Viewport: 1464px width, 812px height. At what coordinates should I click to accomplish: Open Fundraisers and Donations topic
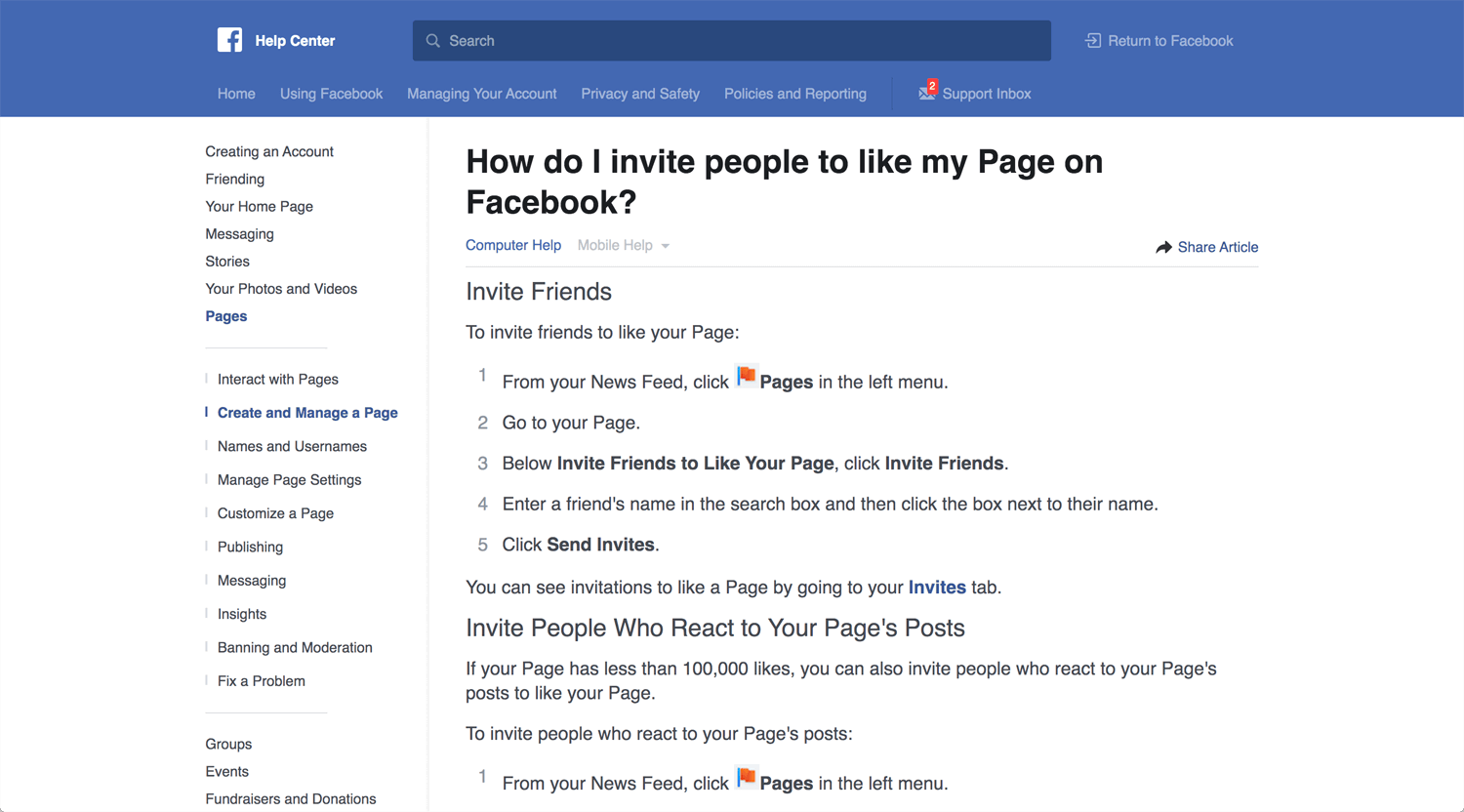pyautogui.click(x=291, y=798)
